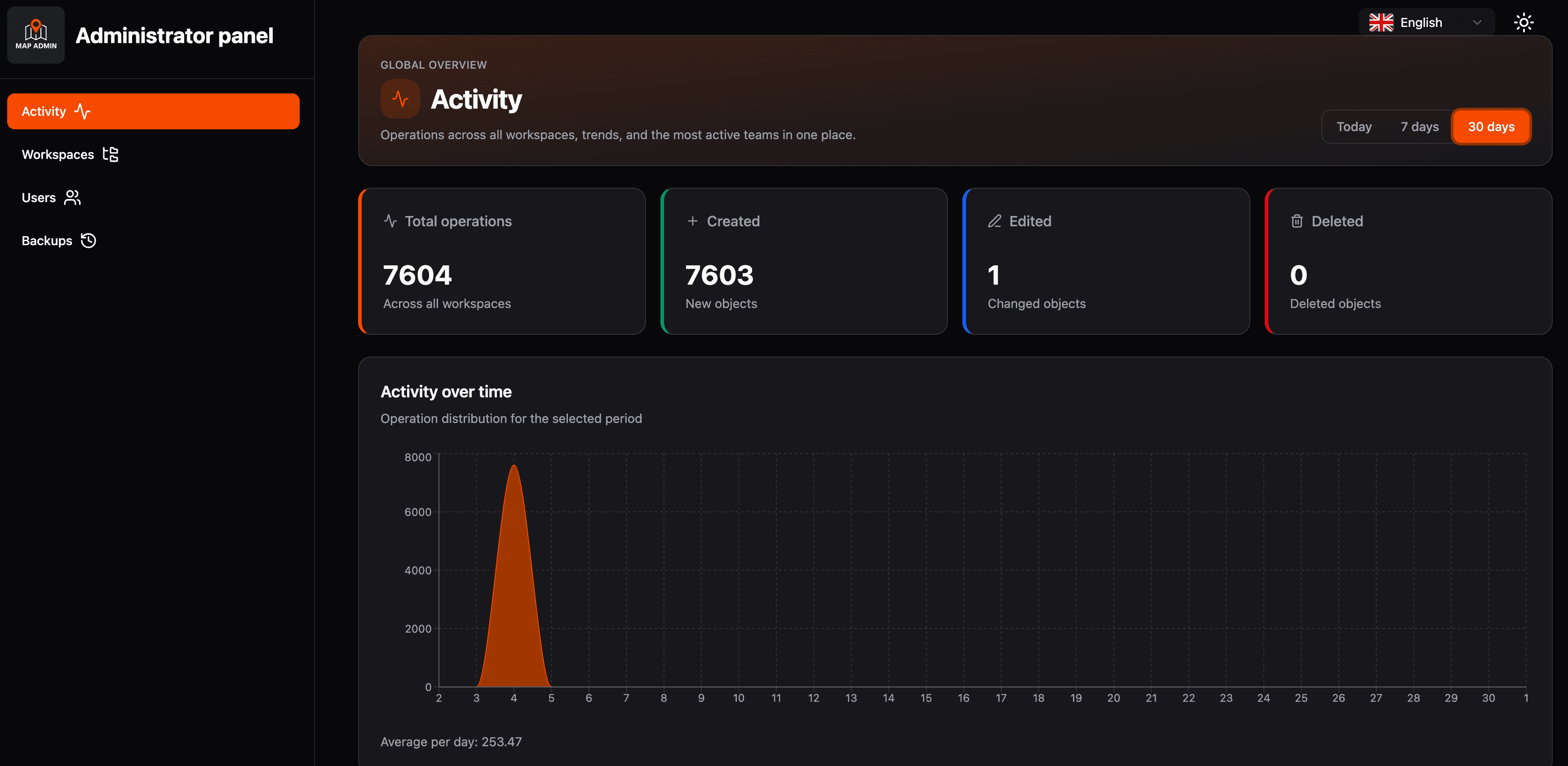Click the 7603 created objects value
This screenshot has width=1568, height=766.
point(719,275)
